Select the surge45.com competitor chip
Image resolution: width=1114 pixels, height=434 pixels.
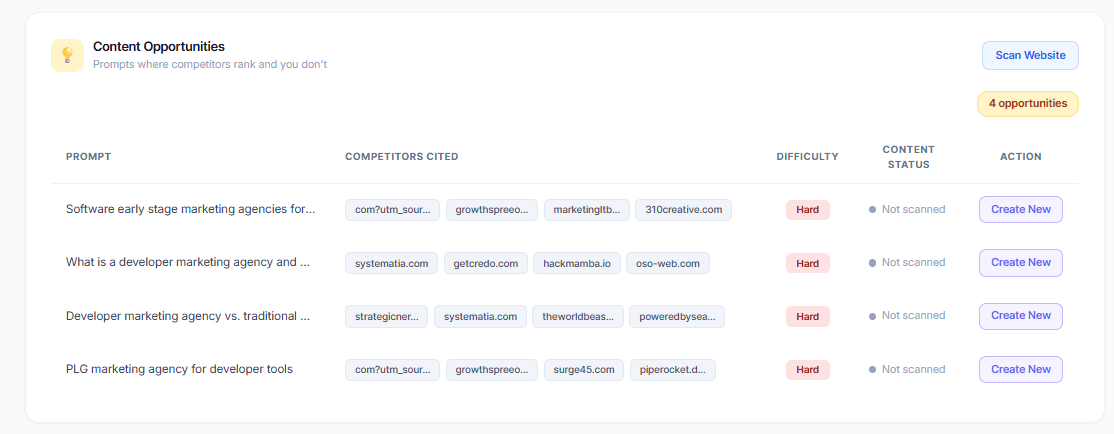point(584,370)
